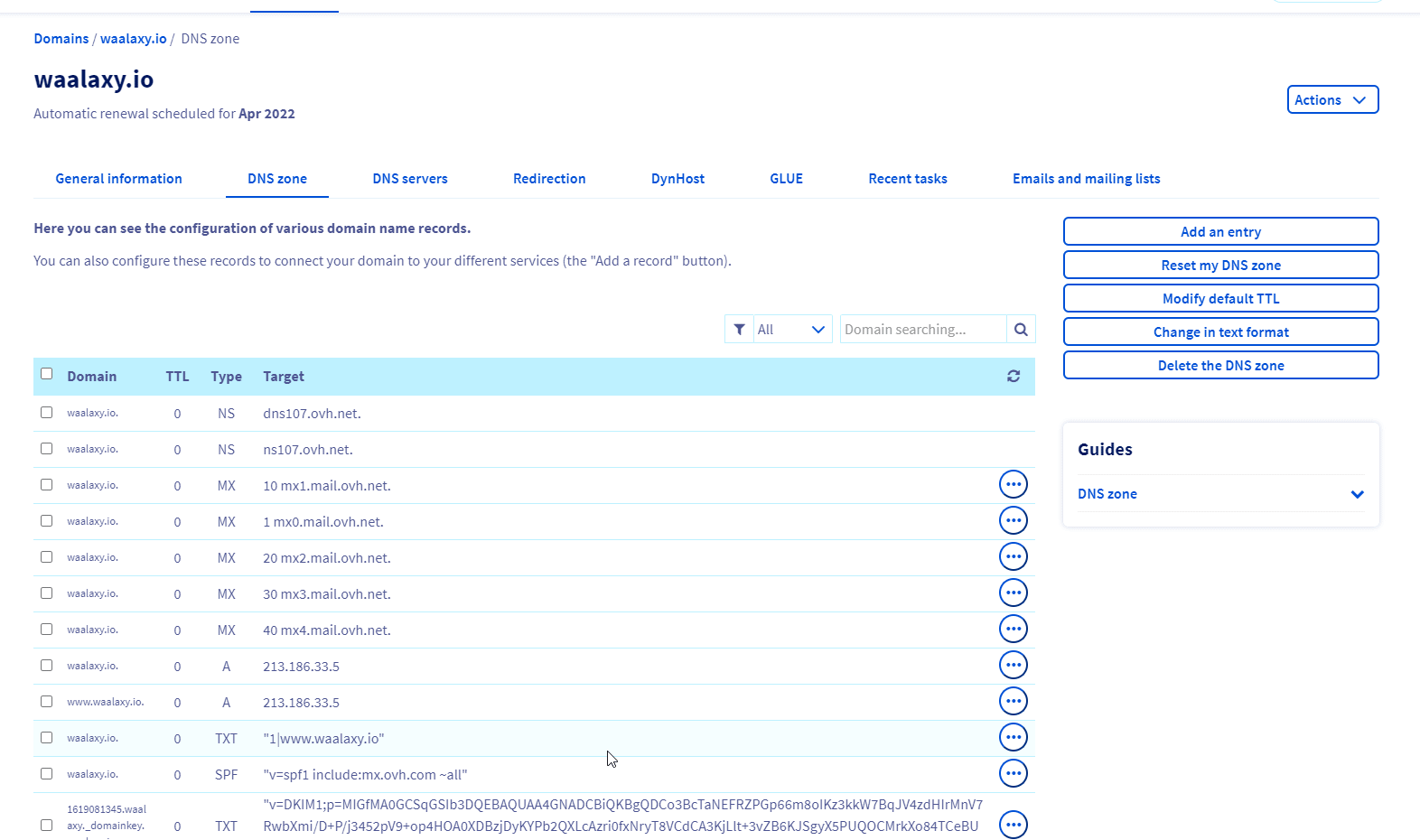Click the dns107.ovh.net. target text
Screen dimensions: 1420x840
pyautogui.click(x=312, y=414)
